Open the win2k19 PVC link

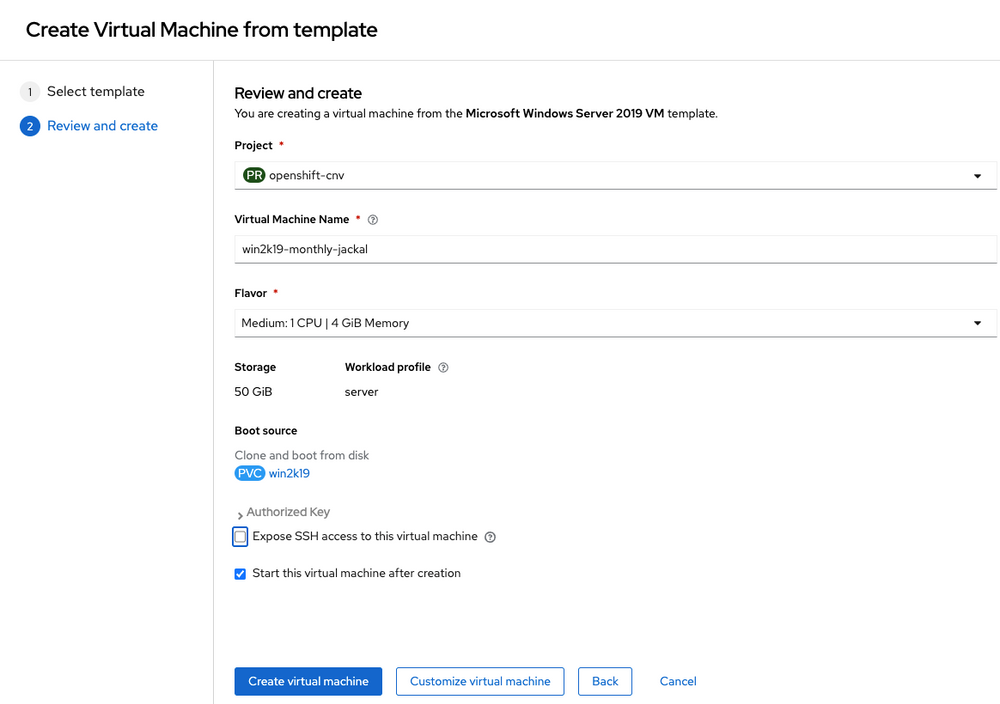pyautogui.click(x=289, y=473)
